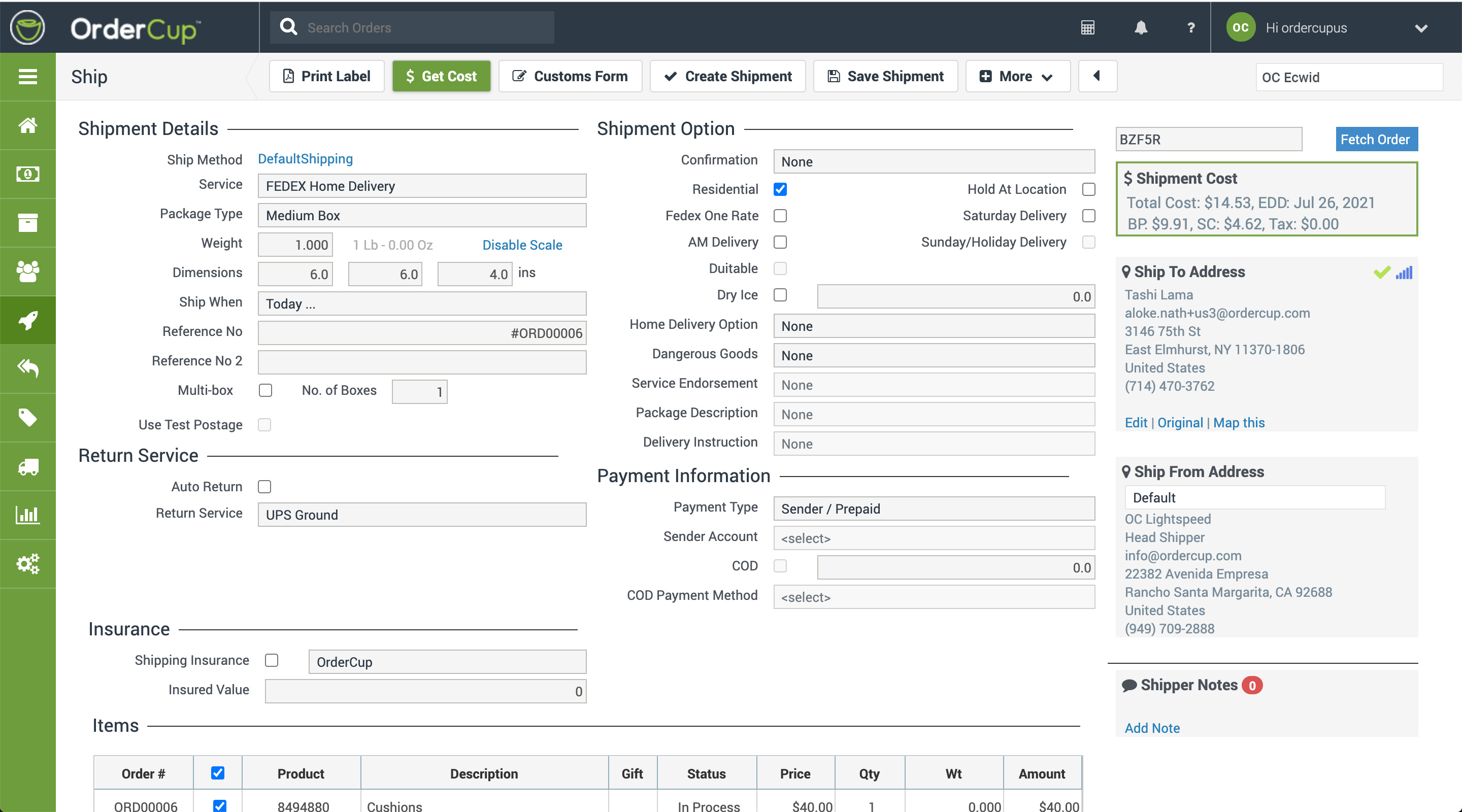Screen dimensions: 1462x812
Task: Open the returns reply-arrows sidebar icon
Action: click(28, 368)
